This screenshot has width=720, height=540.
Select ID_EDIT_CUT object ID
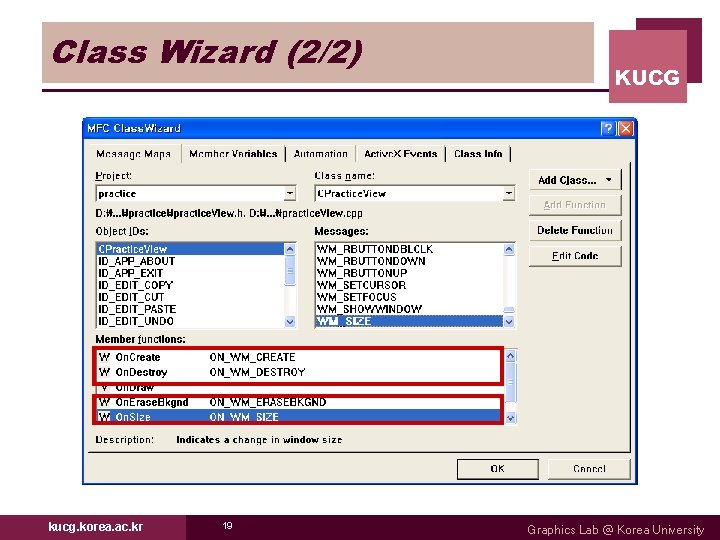coord(191,297)
